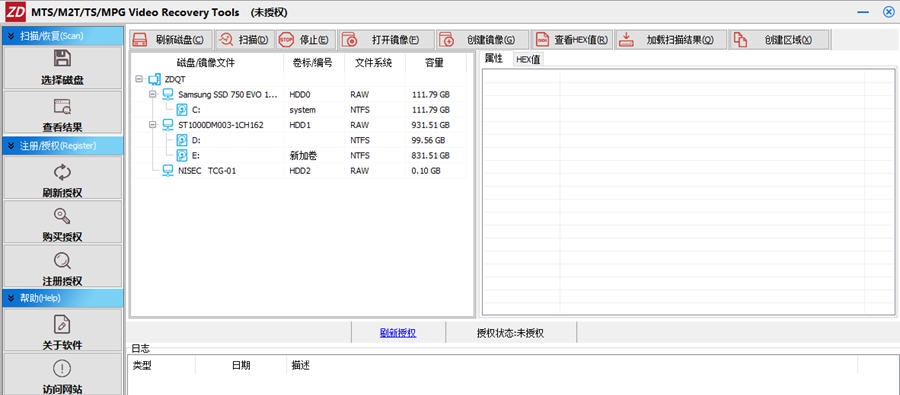Collapse the ST1000DM003-1CH162 disk node
Screen dimensions: 900x395
tap(152, 125)
